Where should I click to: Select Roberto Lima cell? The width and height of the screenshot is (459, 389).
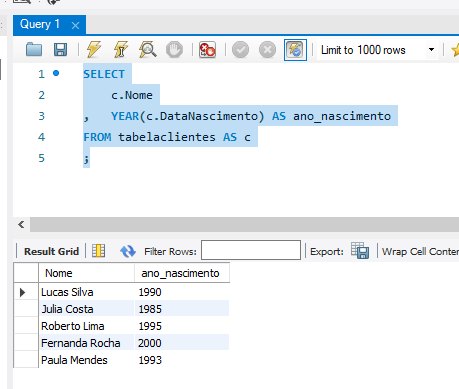point(86,326)
